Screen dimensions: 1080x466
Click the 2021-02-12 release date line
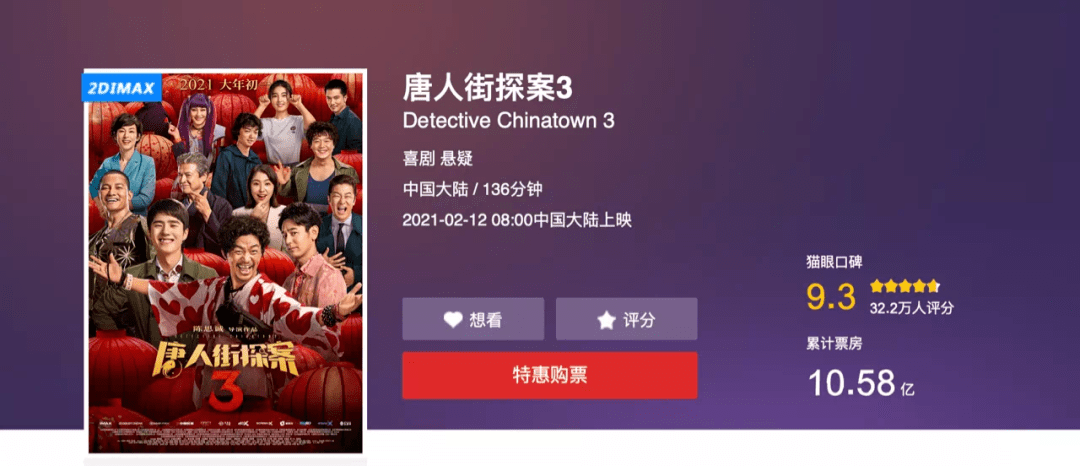click(517, 220)
